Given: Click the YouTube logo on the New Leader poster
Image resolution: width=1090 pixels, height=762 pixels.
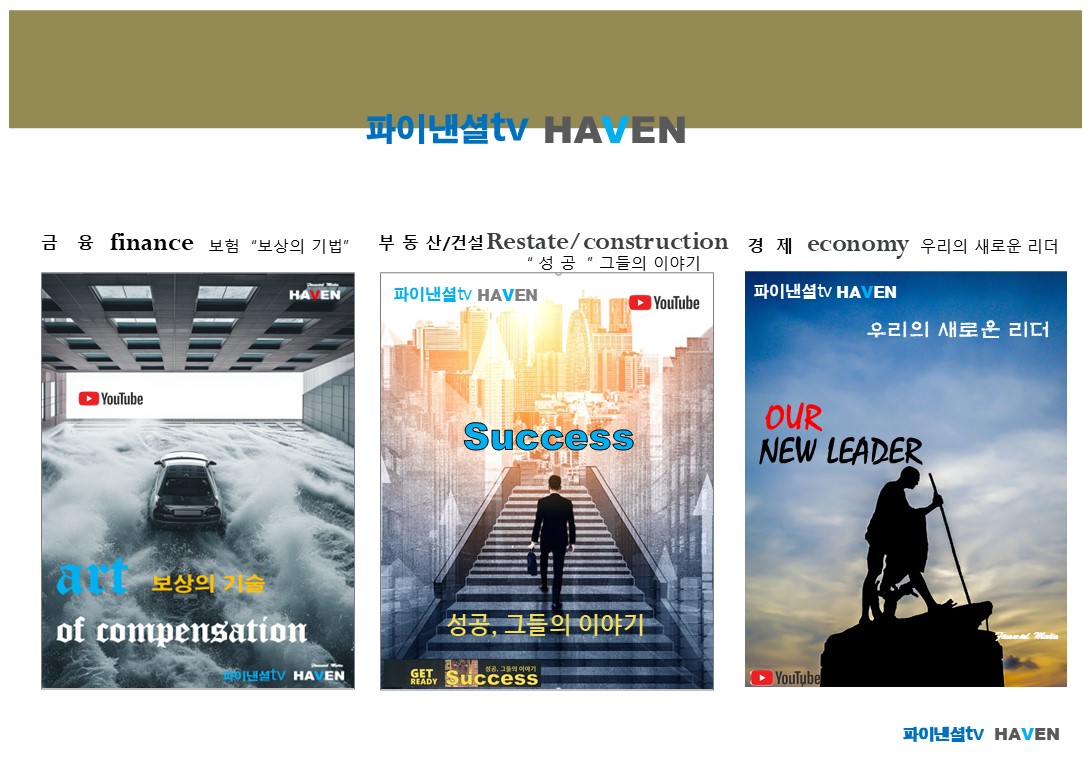Looking at the screenshot, I should [785, 678].
